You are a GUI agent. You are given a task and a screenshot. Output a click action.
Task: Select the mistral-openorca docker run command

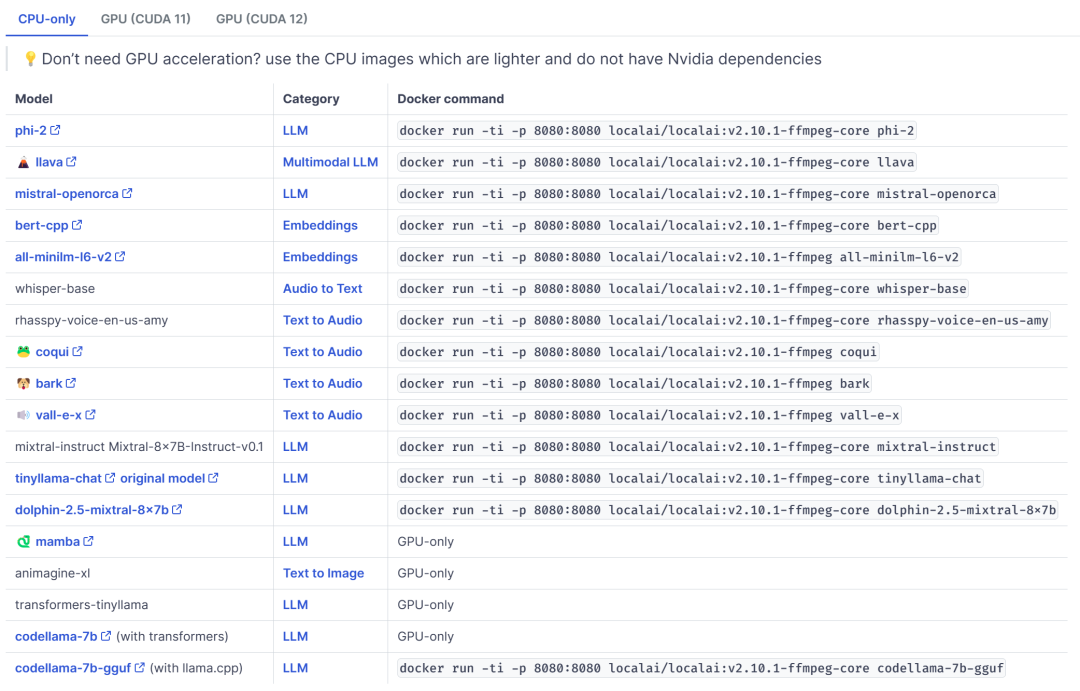pyautogui.click(x=698, y=194)
